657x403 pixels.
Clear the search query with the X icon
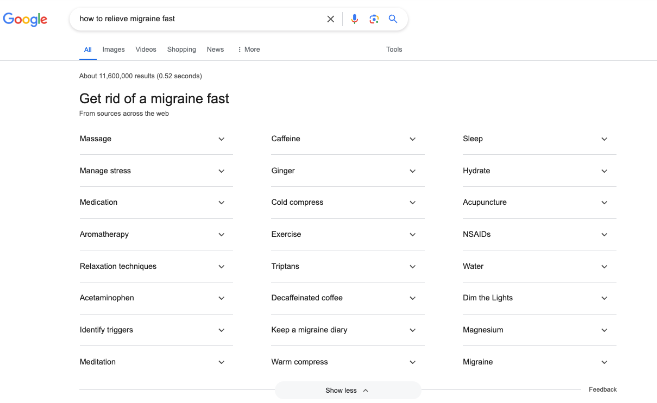pyautogui.click(x=331, y=19)
